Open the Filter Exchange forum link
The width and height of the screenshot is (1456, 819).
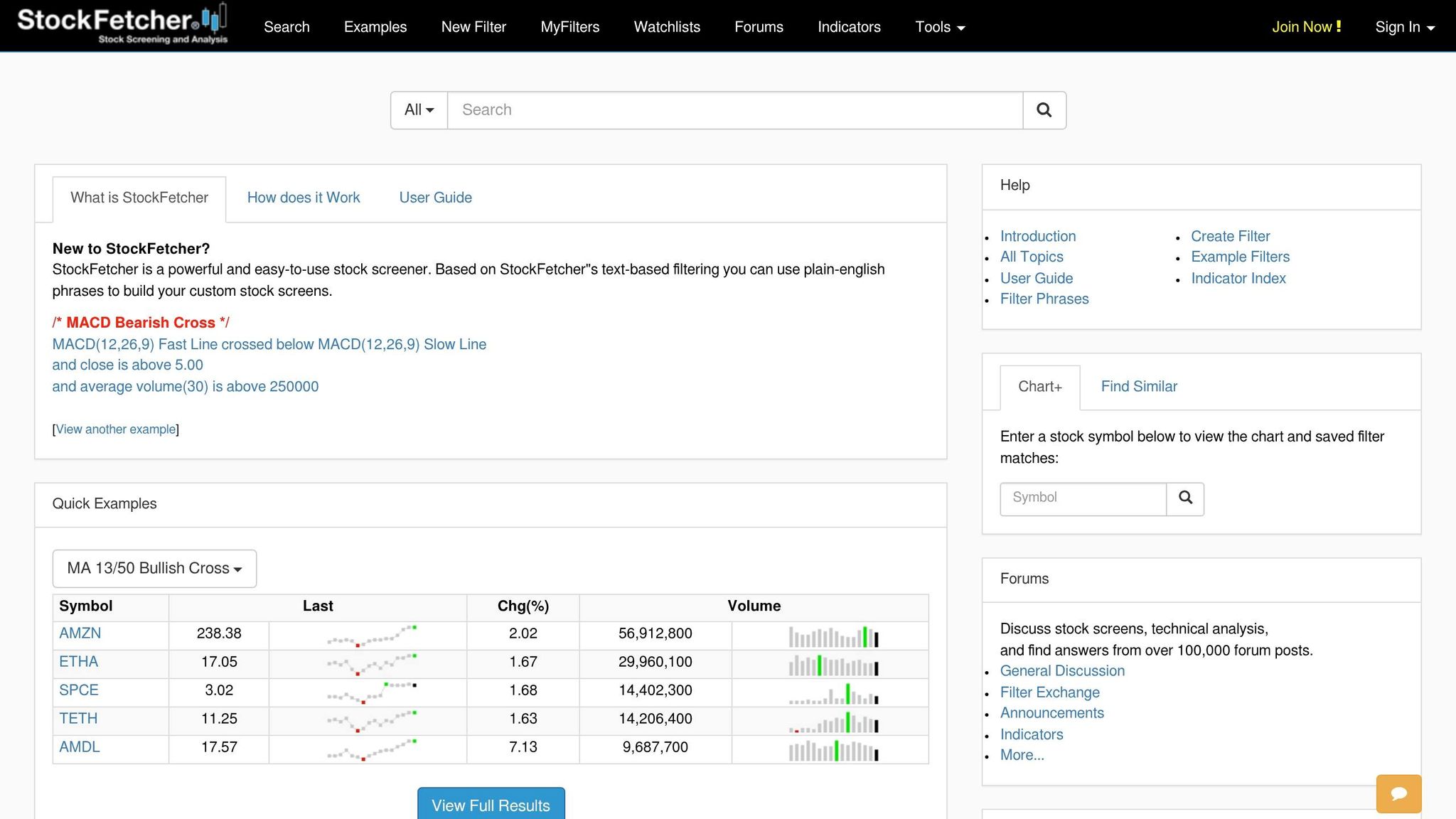[x=1049, y=692]
